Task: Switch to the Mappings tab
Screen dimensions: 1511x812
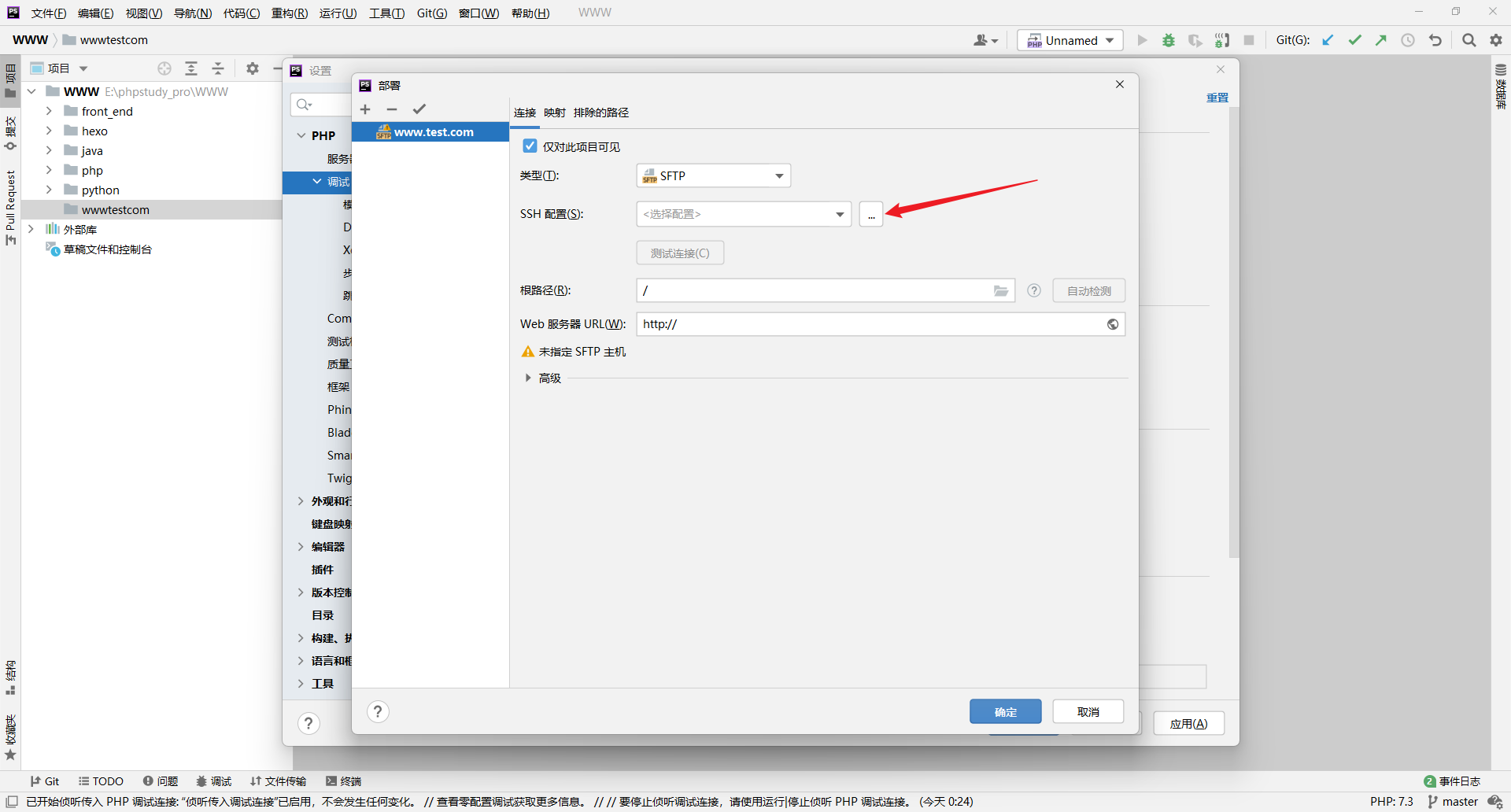Action: (x=555, y=113)
